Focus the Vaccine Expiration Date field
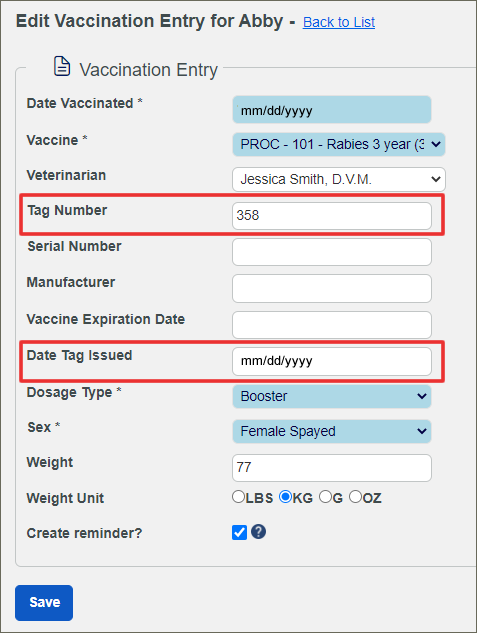 (x=332, y=325)
